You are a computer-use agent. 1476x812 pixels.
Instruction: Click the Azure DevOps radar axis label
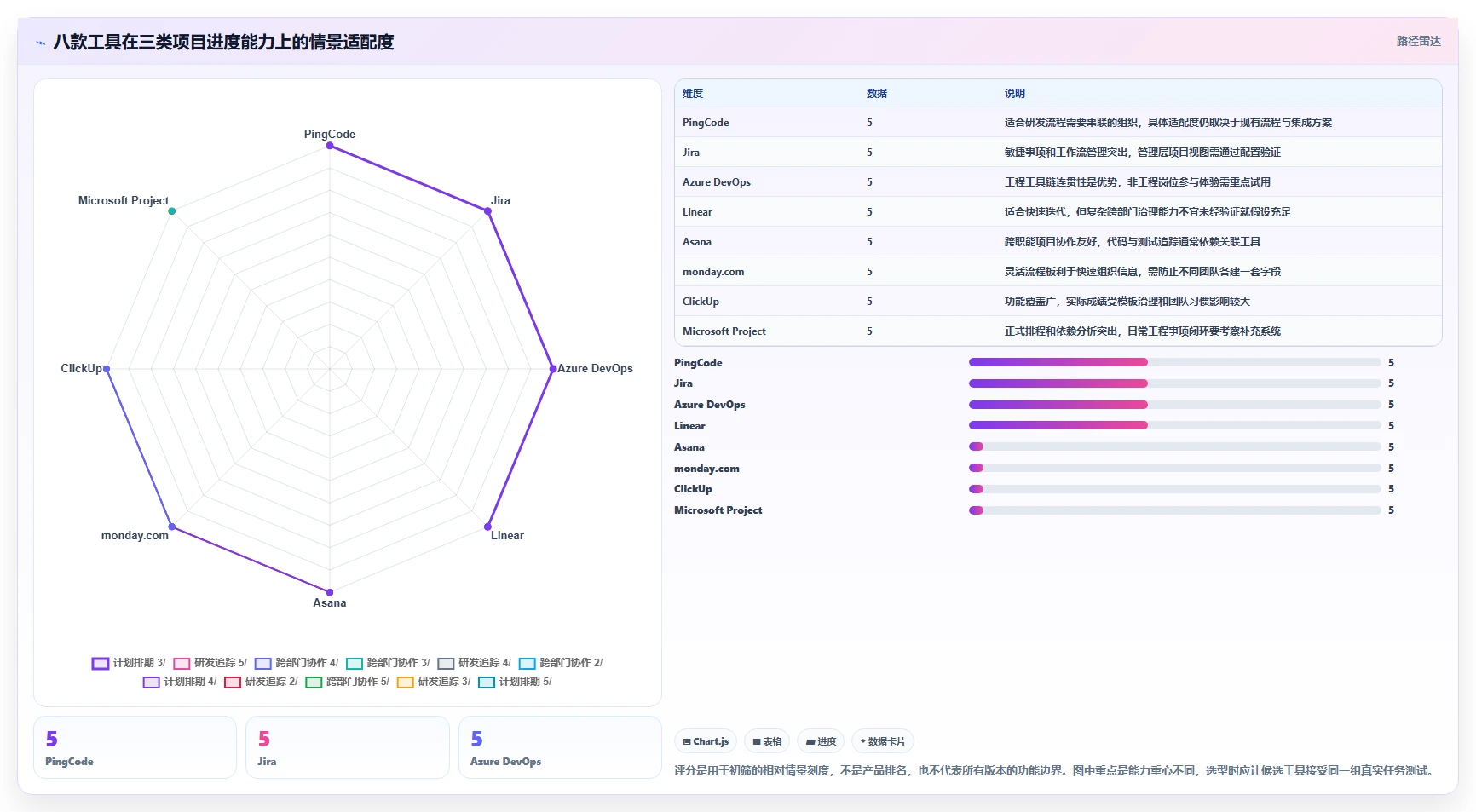(x=595, y=369)
